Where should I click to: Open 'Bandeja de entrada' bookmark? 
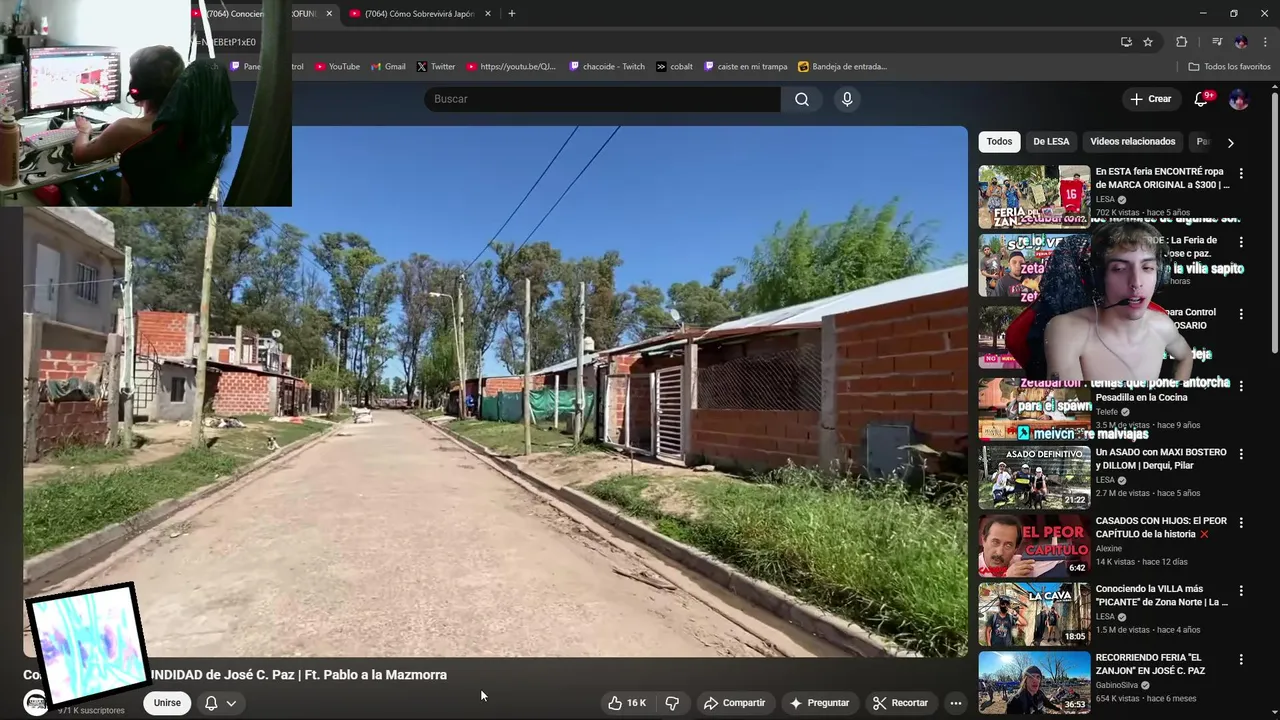tap(842, 67)
